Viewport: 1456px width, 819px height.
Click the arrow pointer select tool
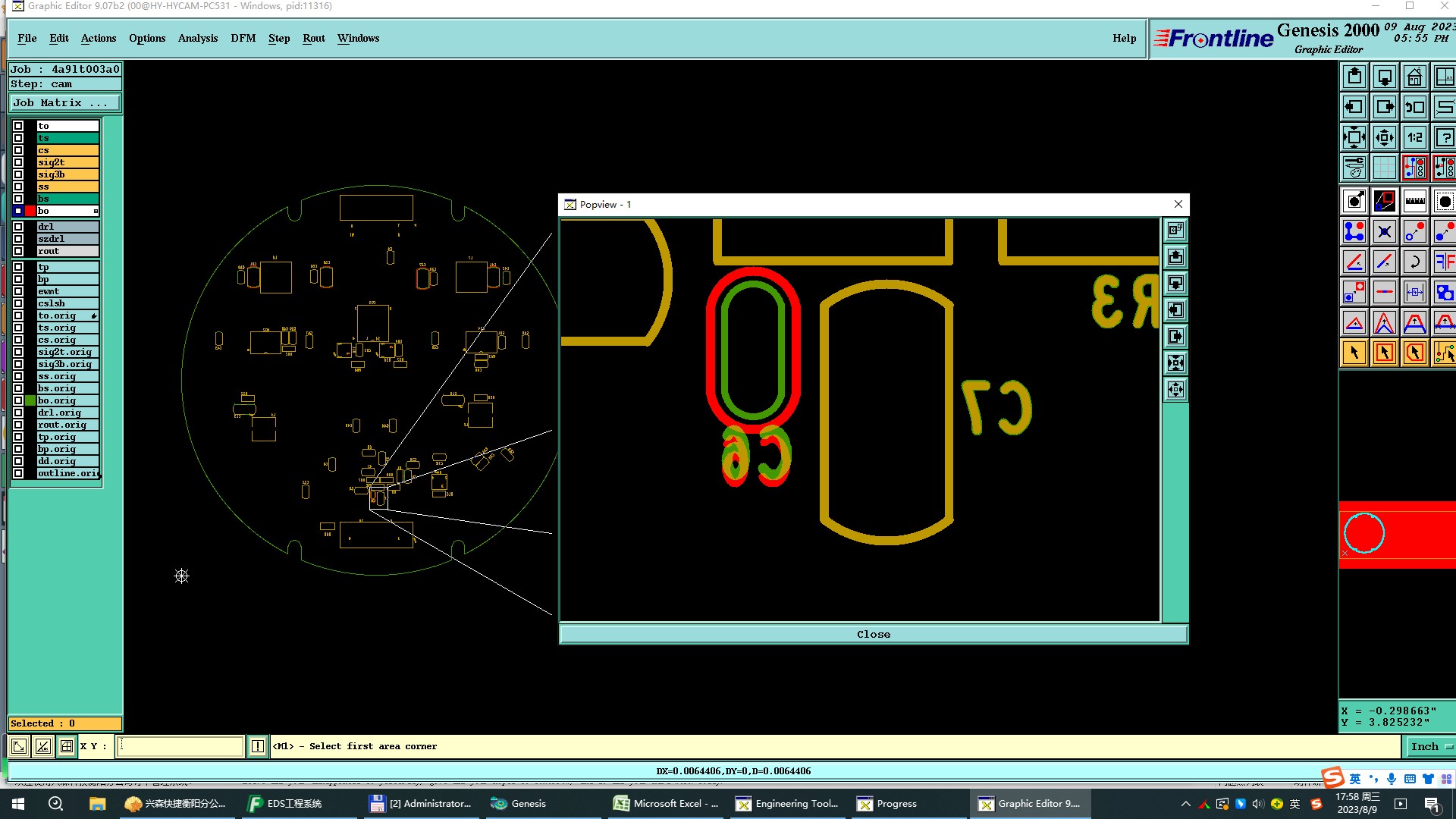pos(1354,353)
